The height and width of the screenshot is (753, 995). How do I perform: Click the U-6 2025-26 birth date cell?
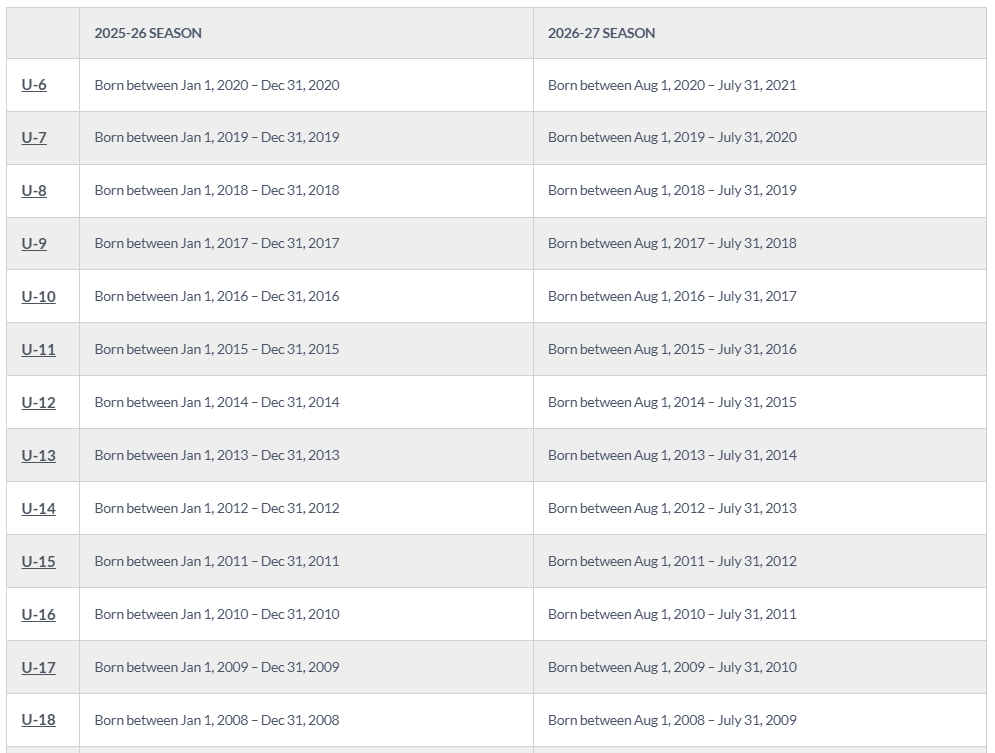217,85
